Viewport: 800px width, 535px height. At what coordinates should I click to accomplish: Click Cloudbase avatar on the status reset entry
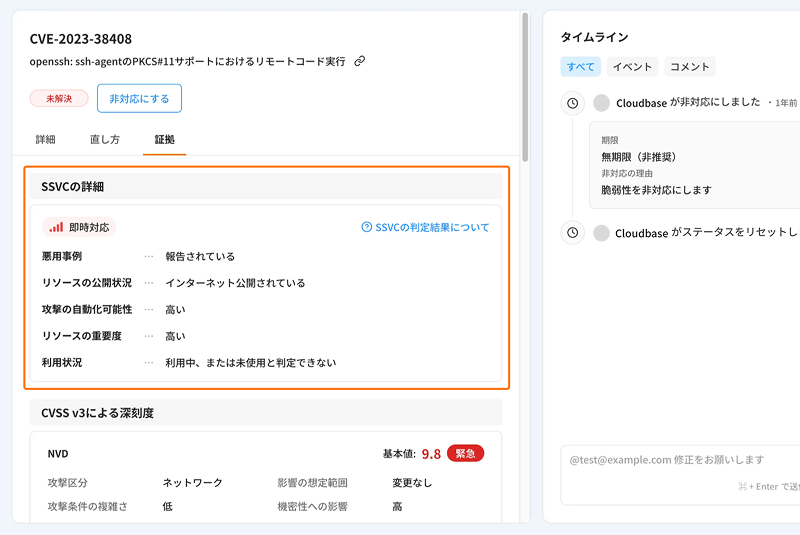click(601, 233)
